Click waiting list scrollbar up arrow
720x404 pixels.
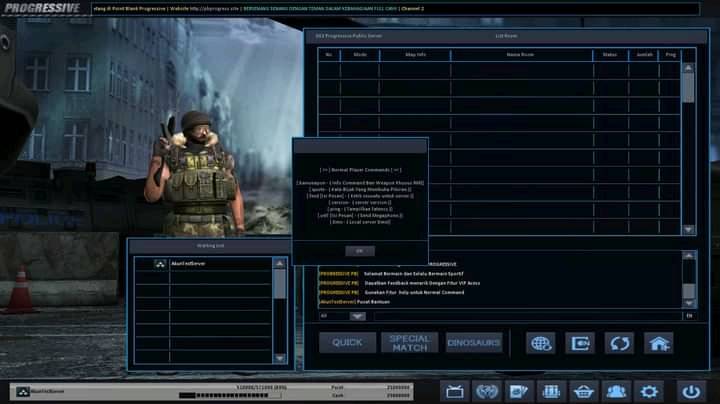click(280, 264)
